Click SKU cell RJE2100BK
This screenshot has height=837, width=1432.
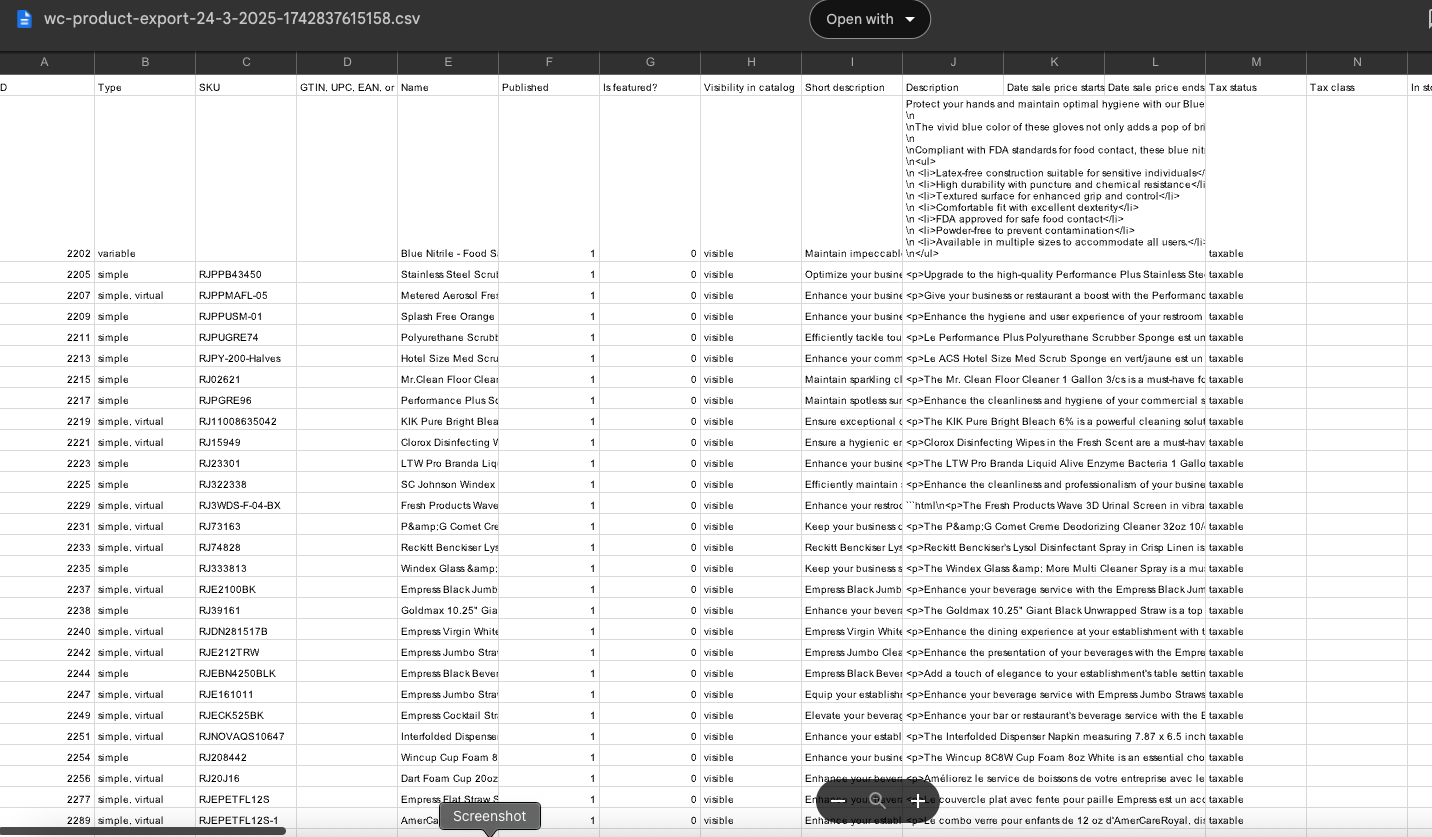pos(246,589)
